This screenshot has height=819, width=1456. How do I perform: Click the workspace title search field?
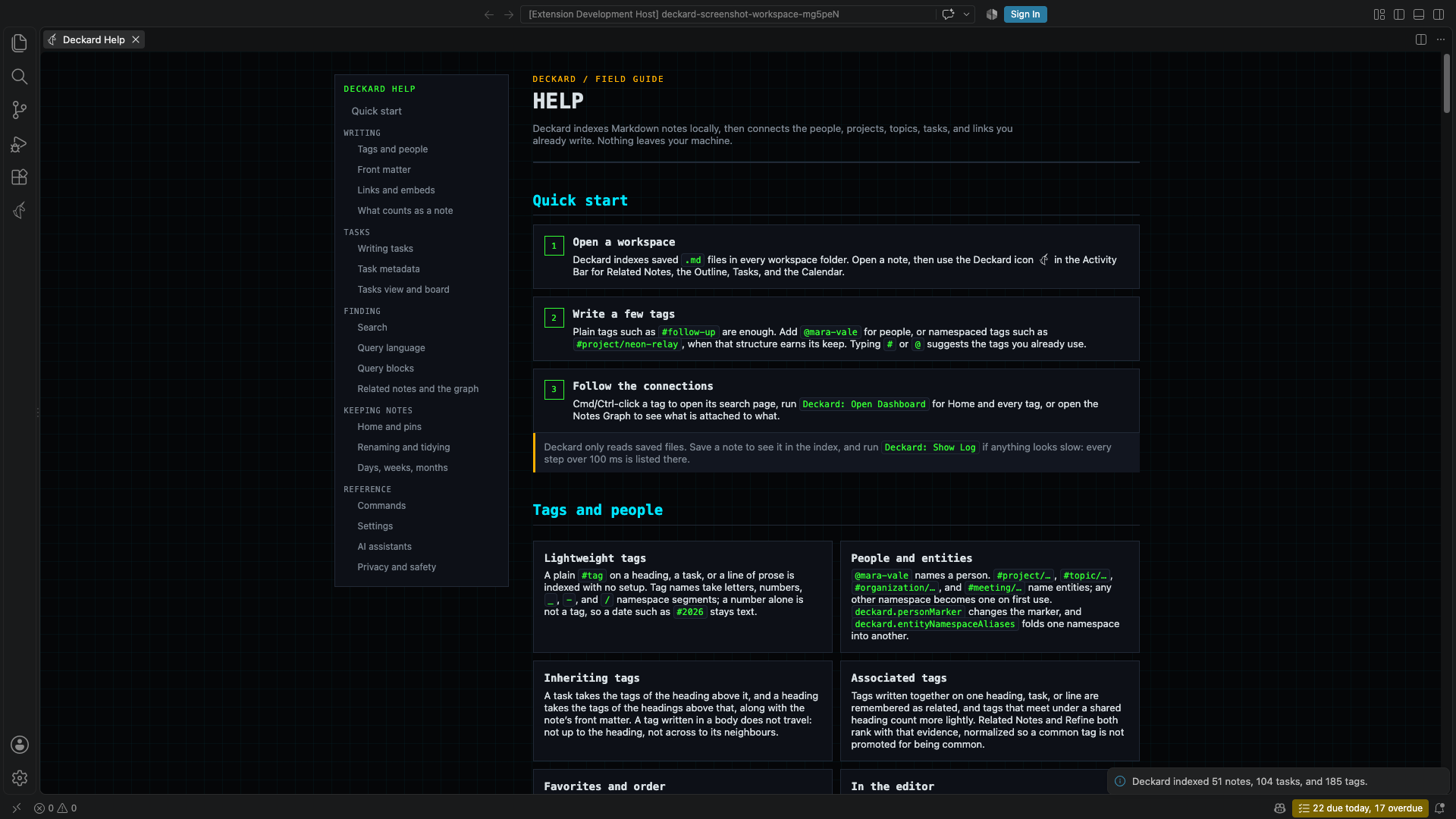(728, 14)
